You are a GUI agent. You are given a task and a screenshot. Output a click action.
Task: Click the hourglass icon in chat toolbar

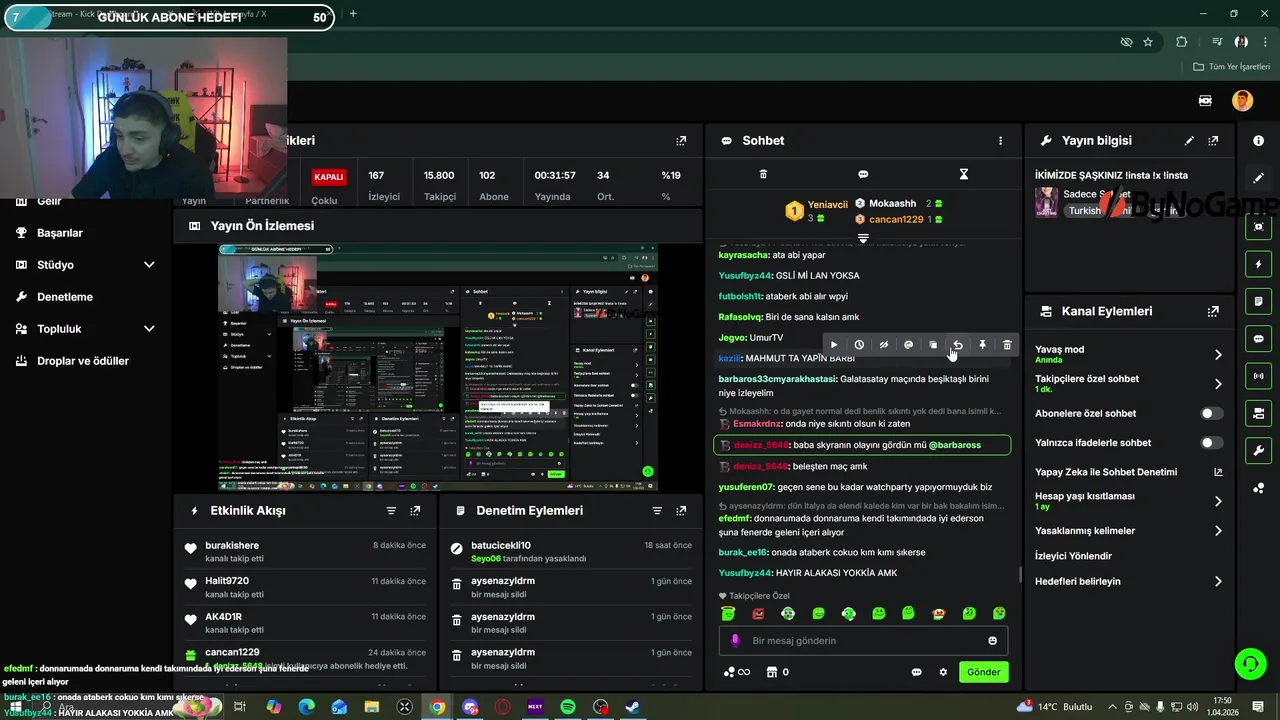(964, 174)
